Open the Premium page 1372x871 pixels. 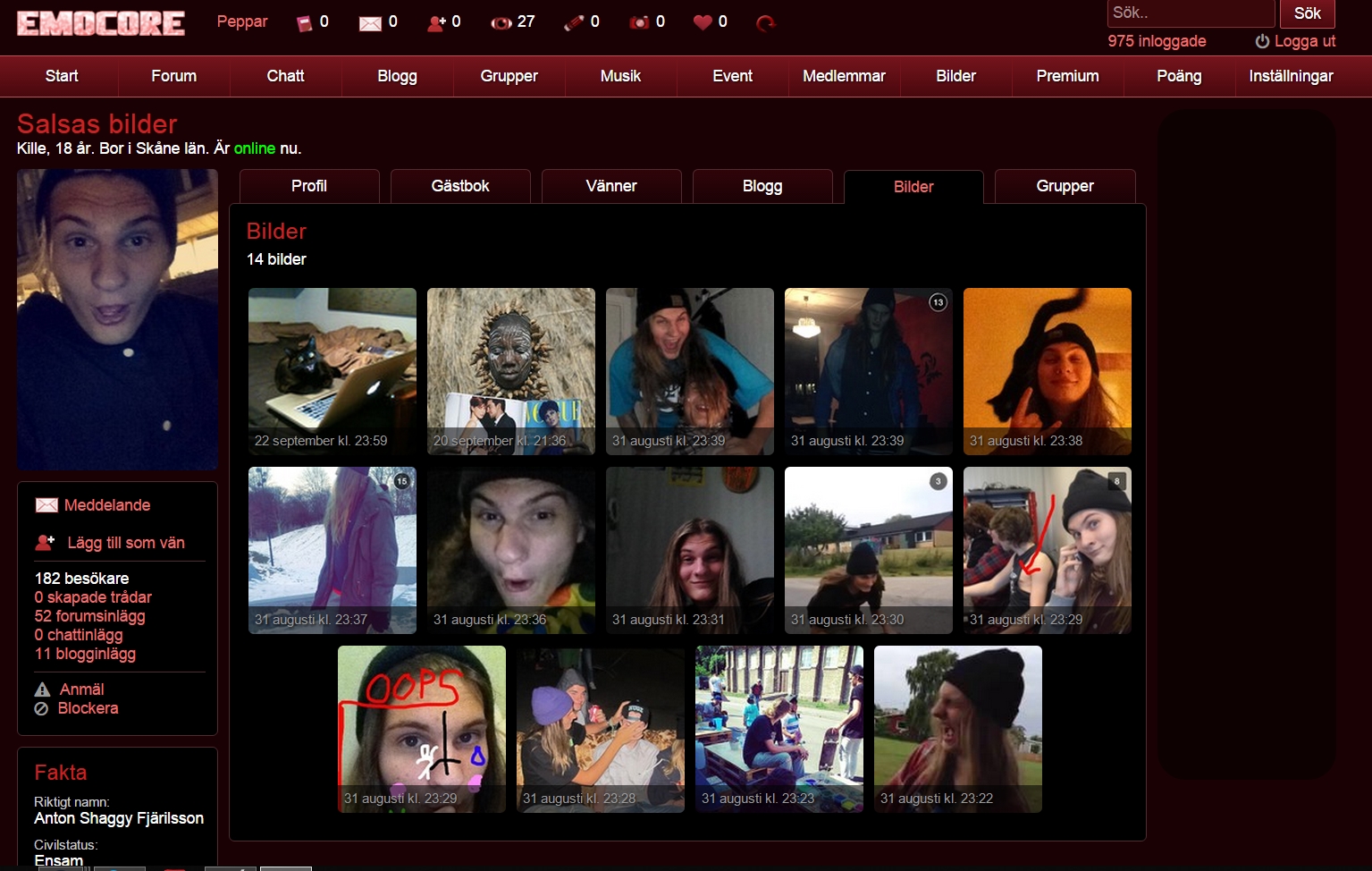[1068, 76]
